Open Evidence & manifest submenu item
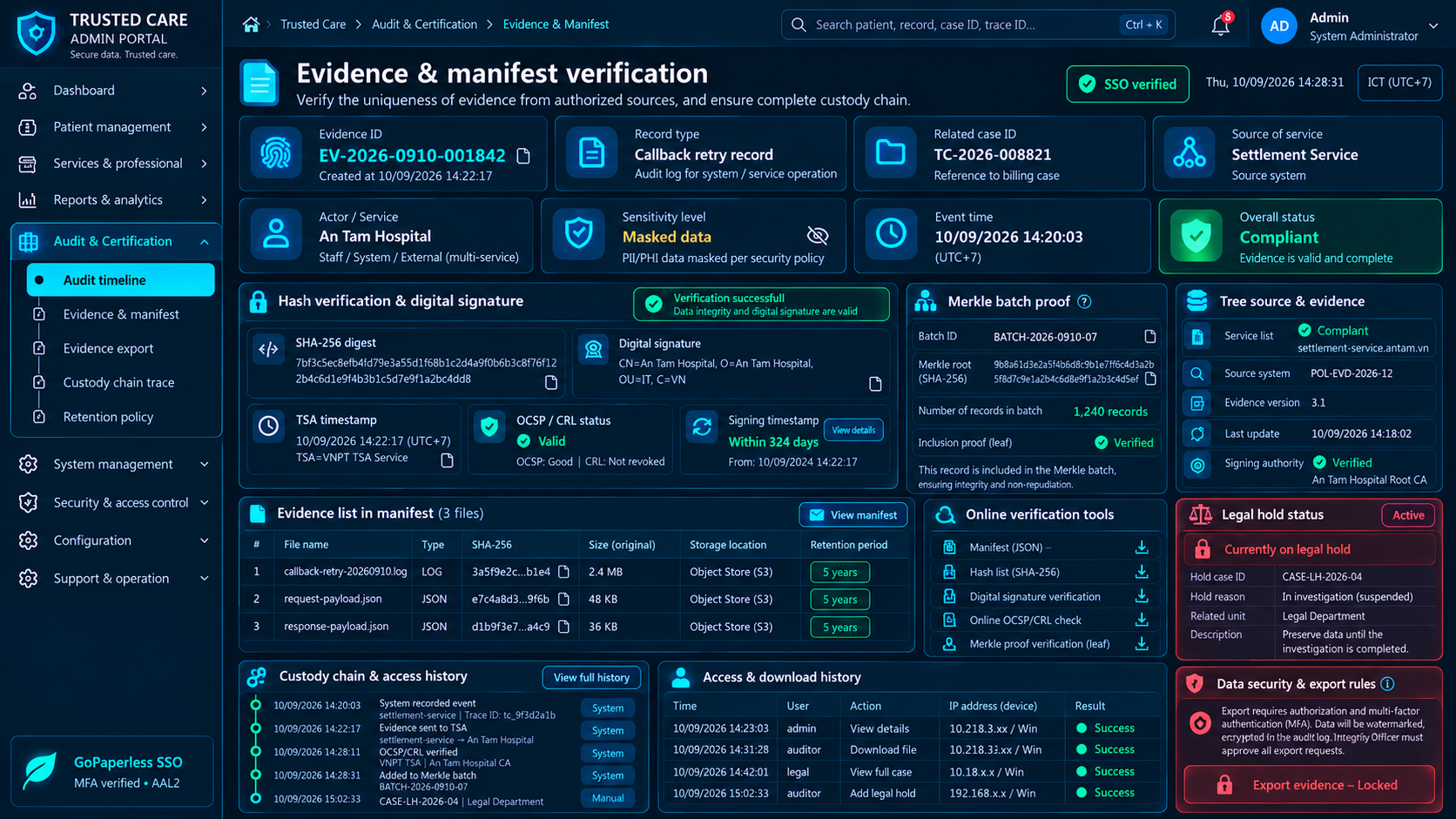 click(x=120, y=314)
